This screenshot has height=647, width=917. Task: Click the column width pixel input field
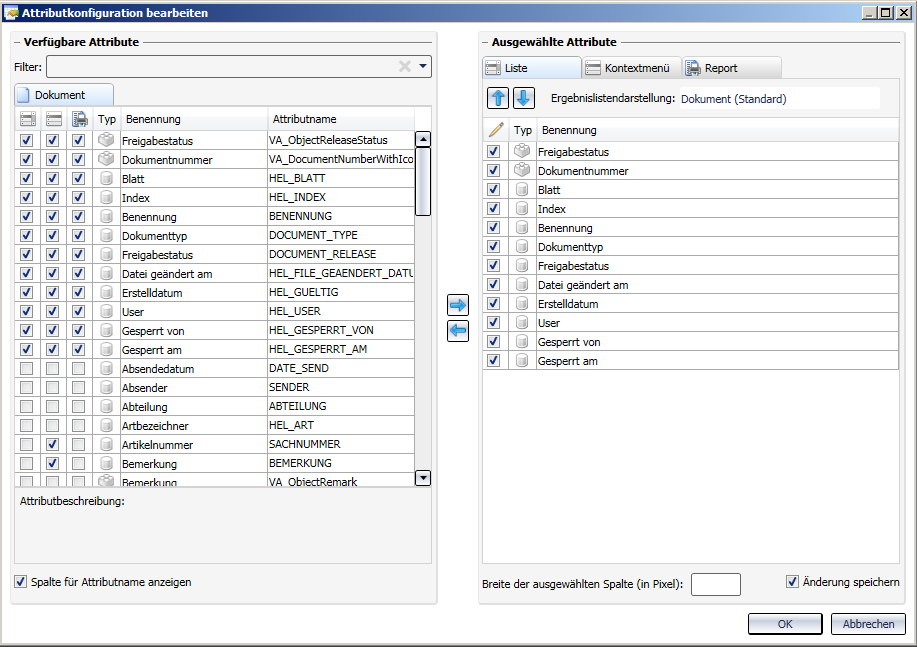click(715, 584)
